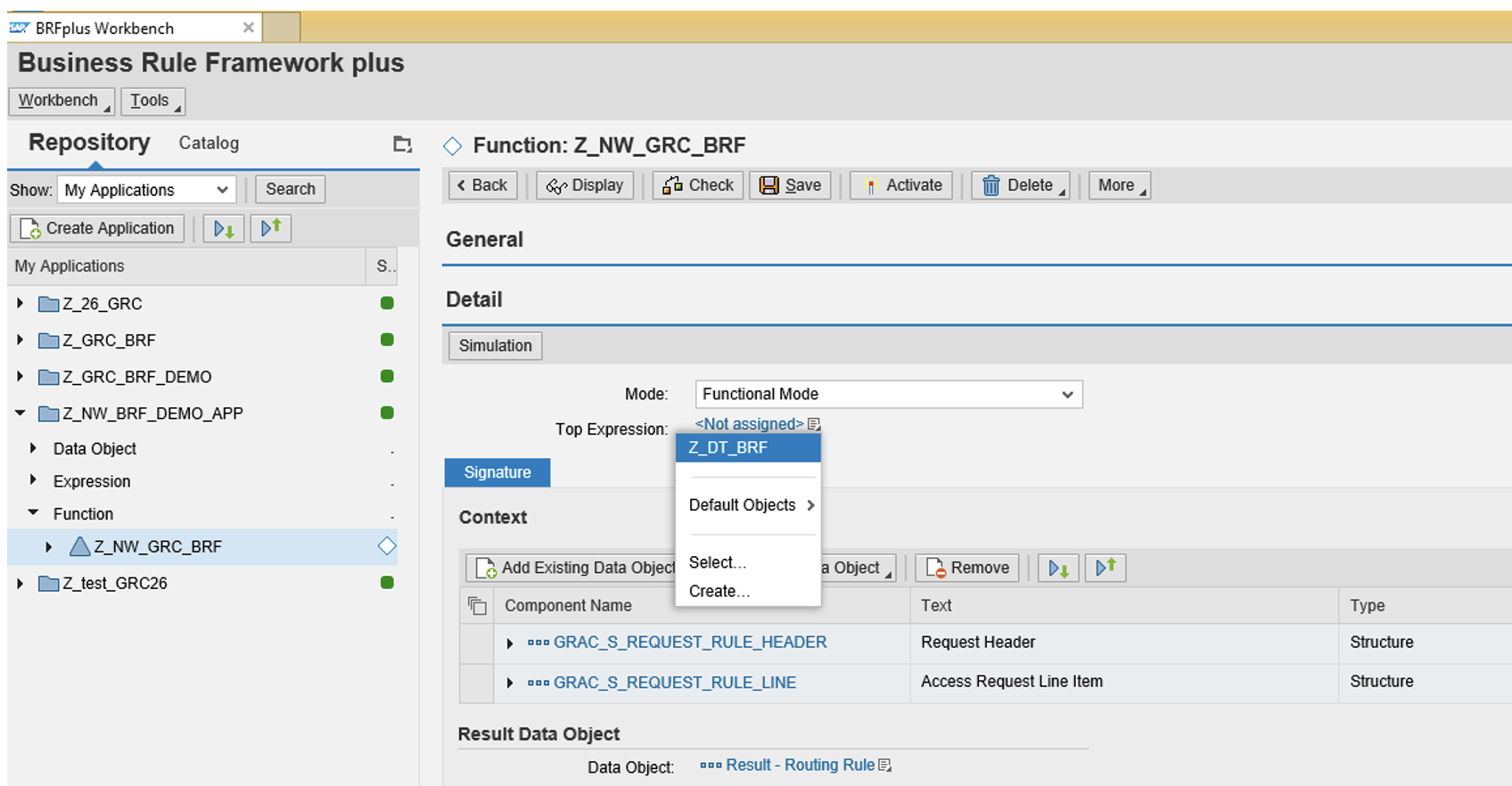Click the status diamond in the Z_NW_GRC_BRF row
Viewport: 1512px width, 786px height.
click(x=387, y=546)
